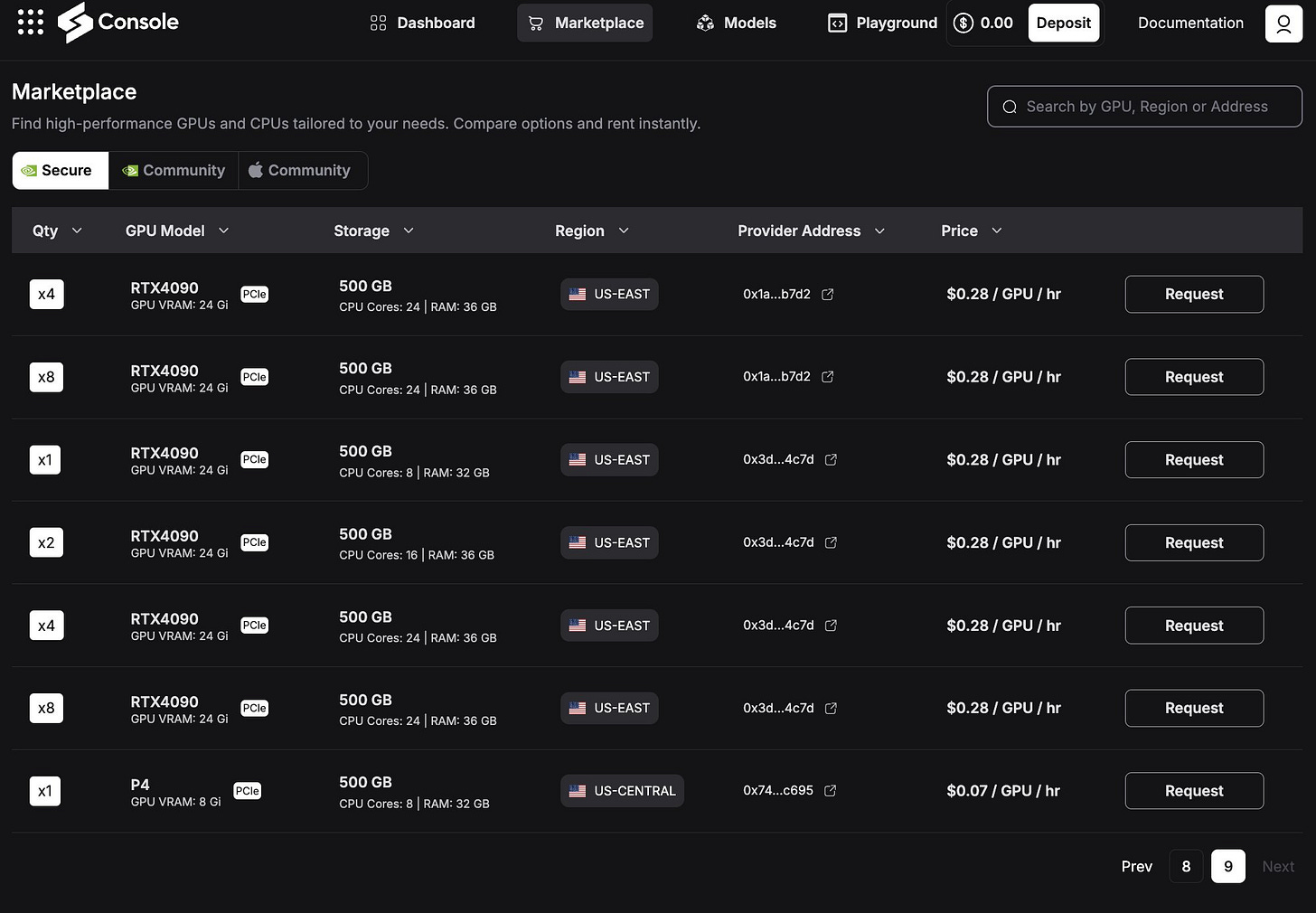Request the x2 RTX4090 machine

(x=1194, y=542)
